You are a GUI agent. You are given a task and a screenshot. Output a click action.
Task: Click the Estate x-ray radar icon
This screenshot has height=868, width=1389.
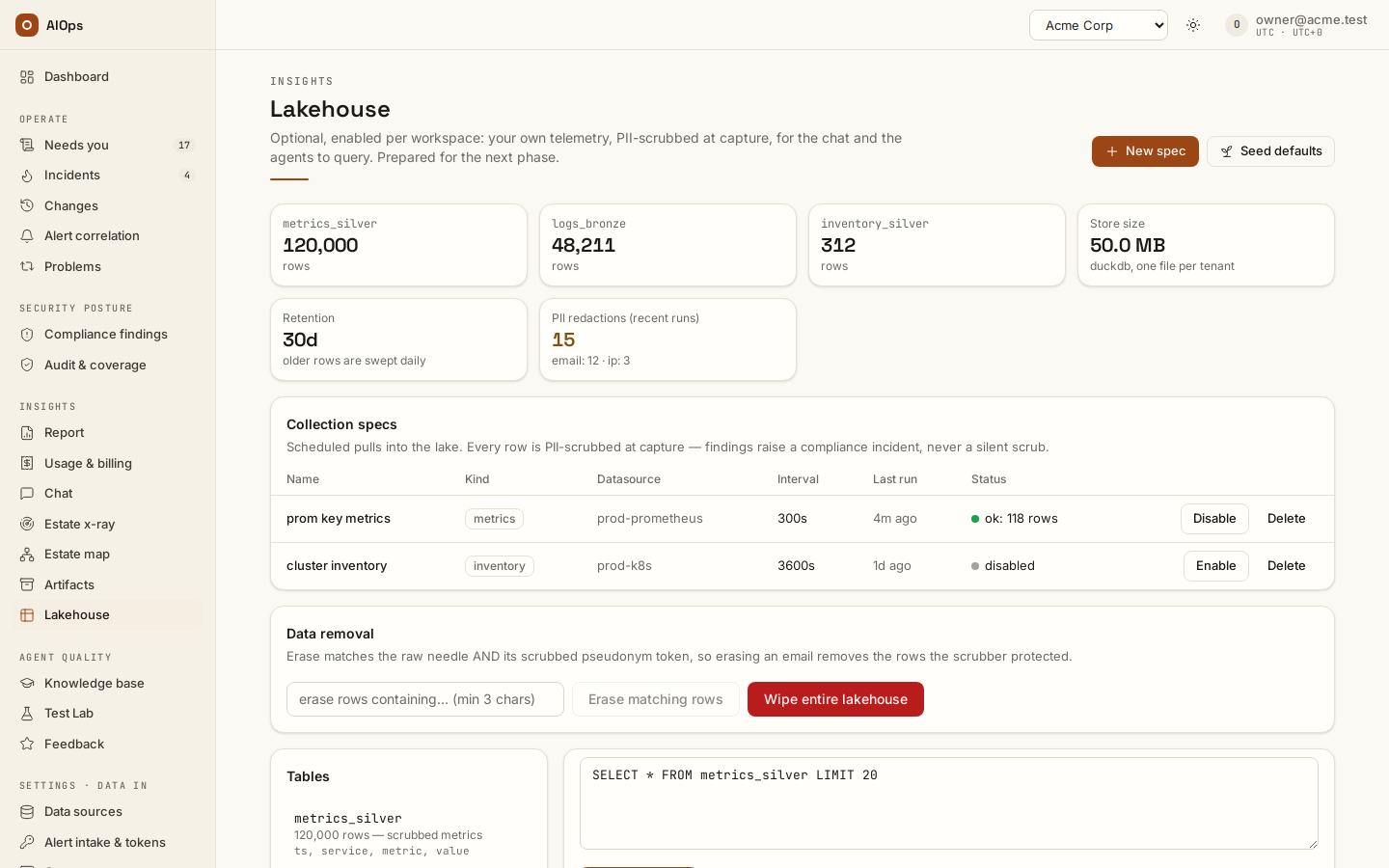point(27,525)
